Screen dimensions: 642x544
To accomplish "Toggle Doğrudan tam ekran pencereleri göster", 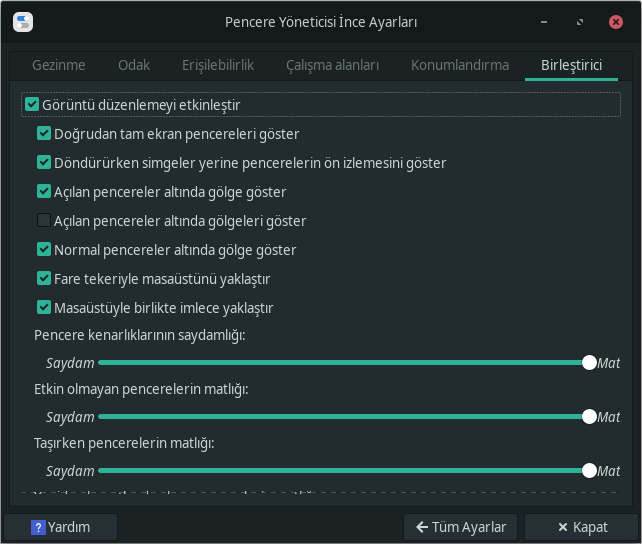I will pos(44,133).
